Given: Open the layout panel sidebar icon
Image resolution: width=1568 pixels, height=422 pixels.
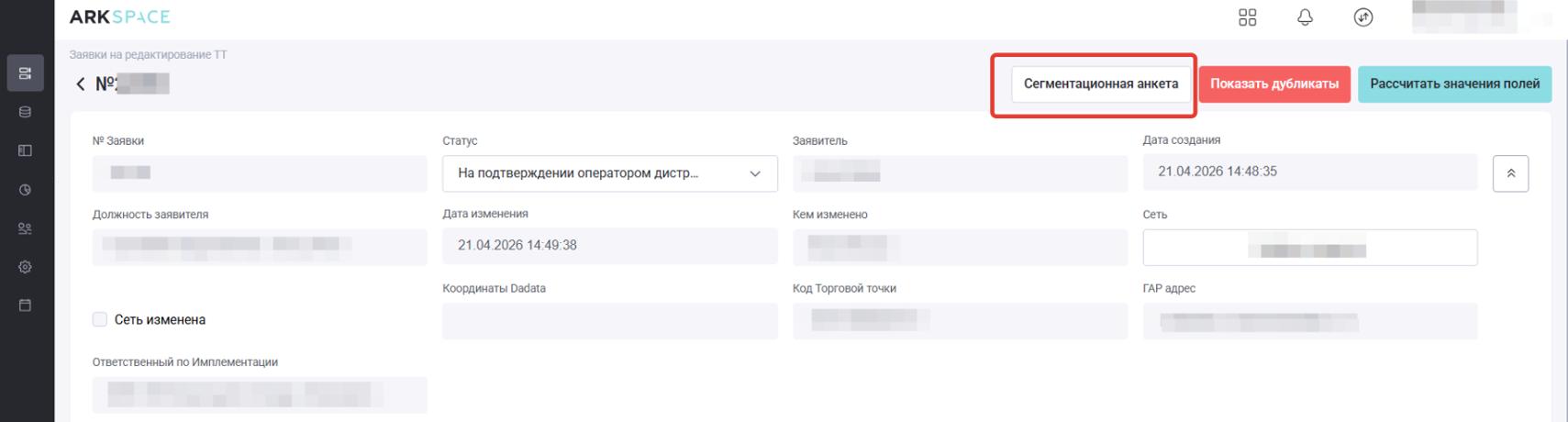Looking at the screenshot, I should click(25, 150).
